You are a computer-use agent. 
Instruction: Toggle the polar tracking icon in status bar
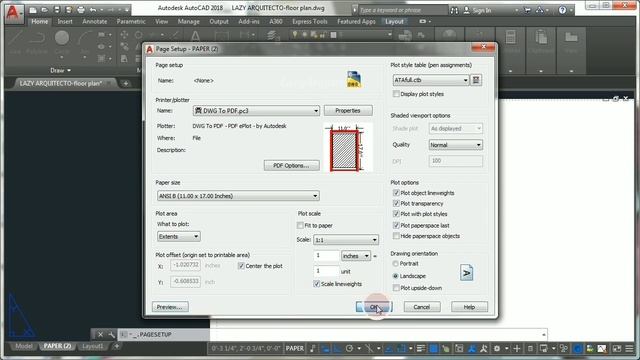point(349,349)
